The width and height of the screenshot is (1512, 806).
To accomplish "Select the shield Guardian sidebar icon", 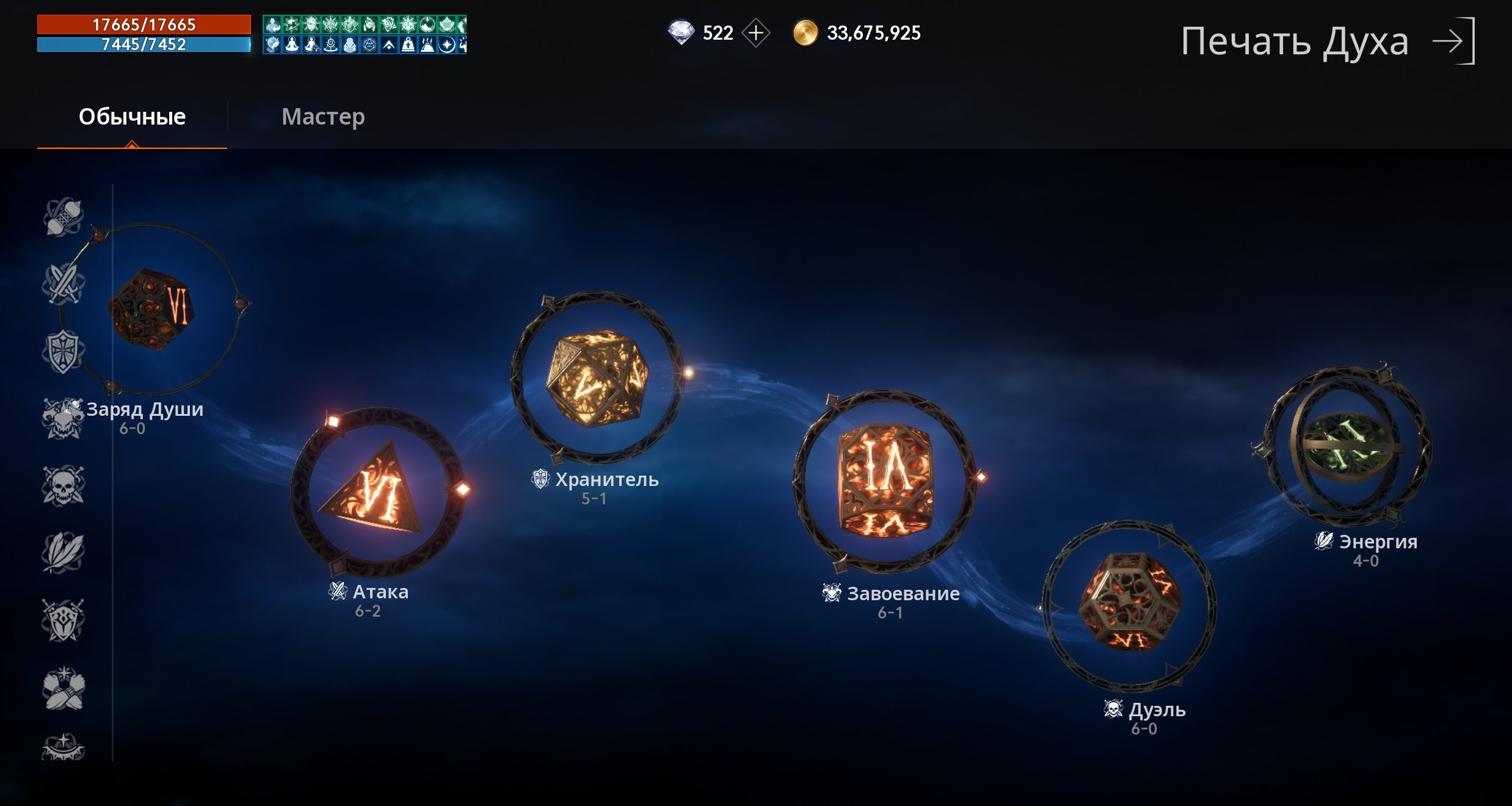I will pyautogui.click(x=63, y=352).
